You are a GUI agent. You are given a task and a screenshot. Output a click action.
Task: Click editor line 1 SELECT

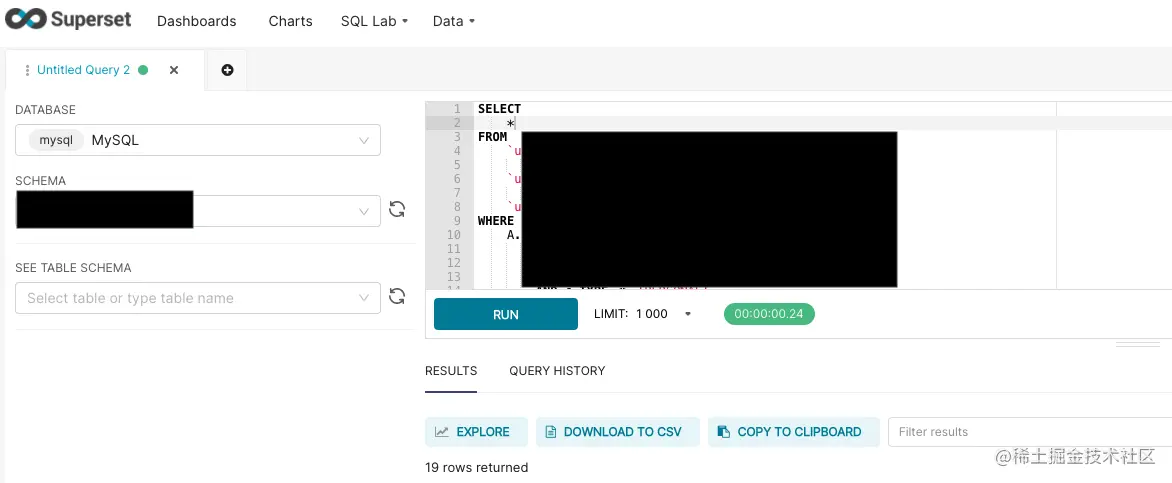pyautogui.click(x=499, y=108)
